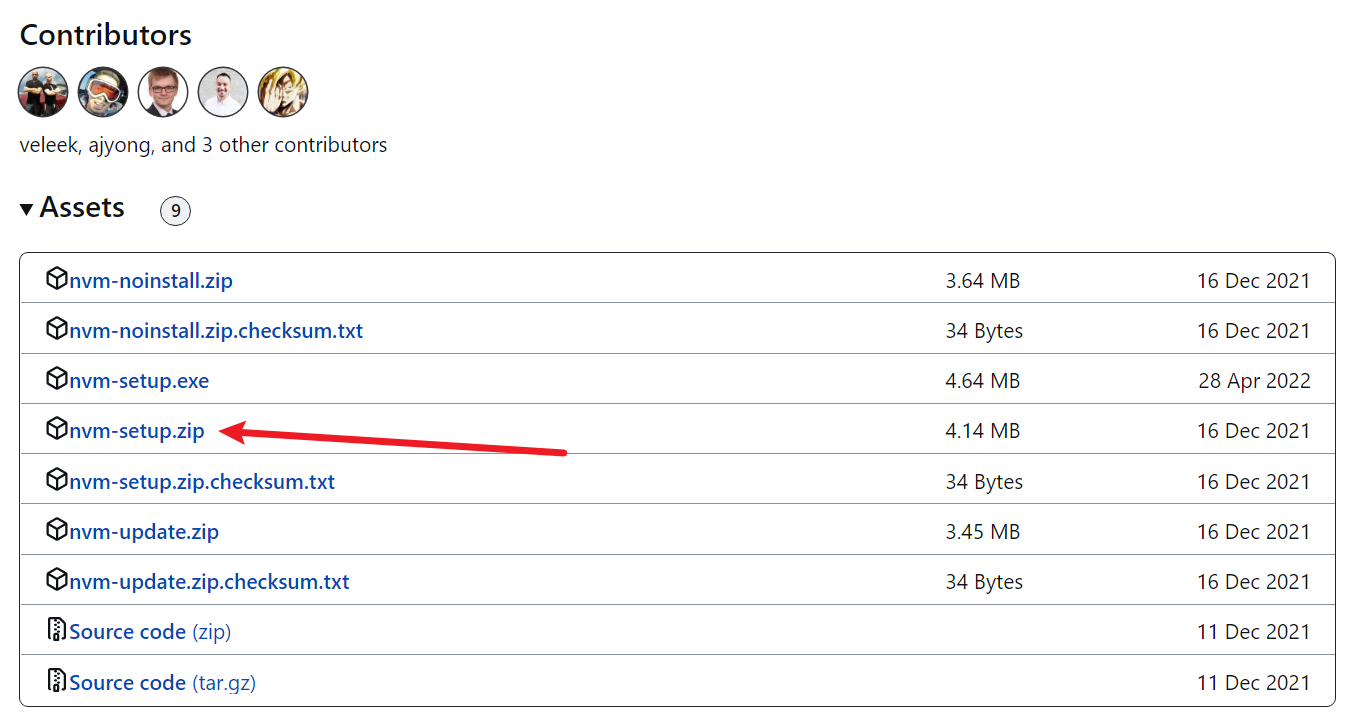Download nvm-noinstall.zip.checksum.txt
Image resolution: width=1352 pixels, height=717 pixels.
pyautogui.click(x=216, y=331)
